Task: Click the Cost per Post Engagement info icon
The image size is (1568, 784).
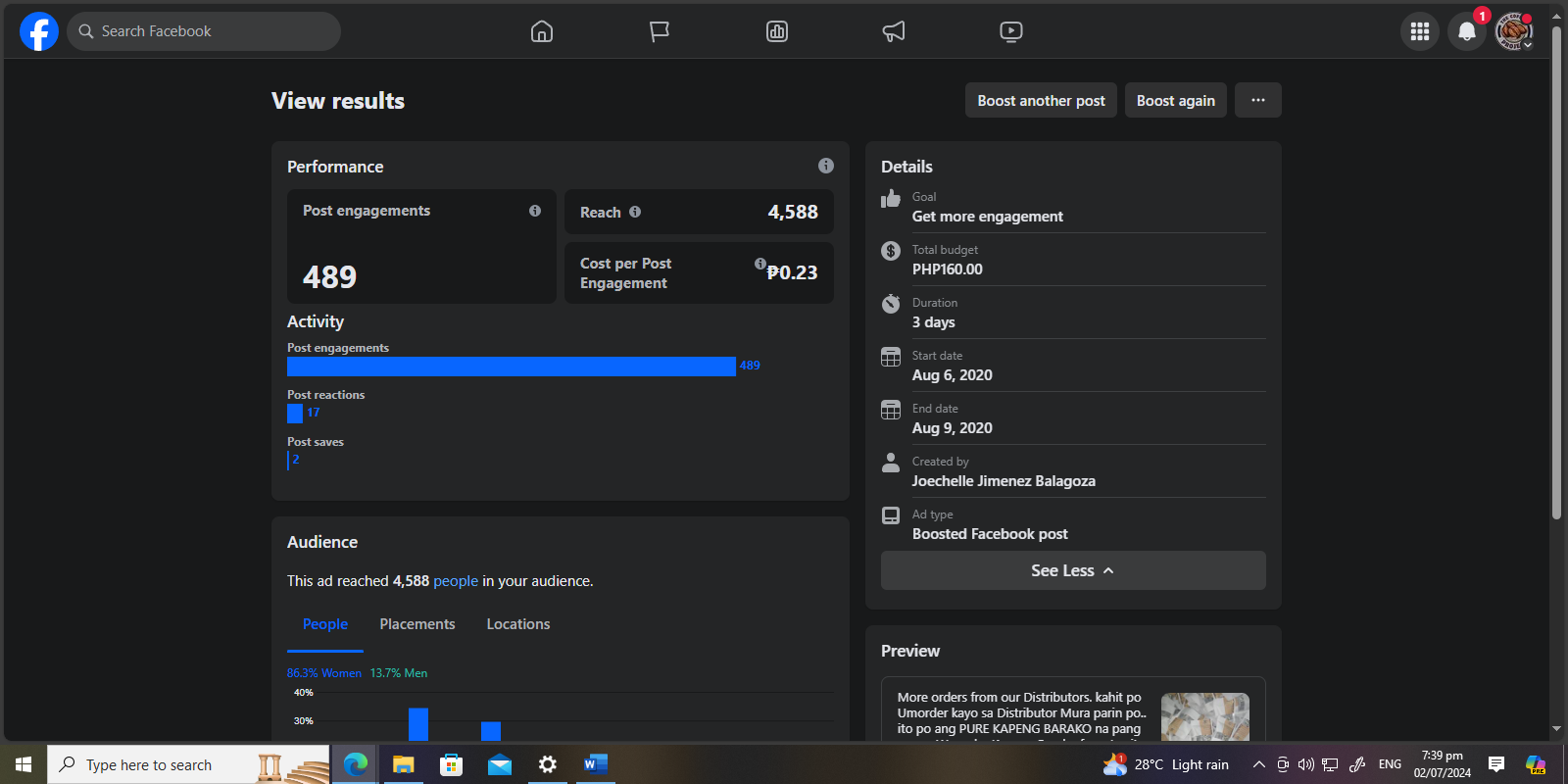Action: (x=760, y=264)
